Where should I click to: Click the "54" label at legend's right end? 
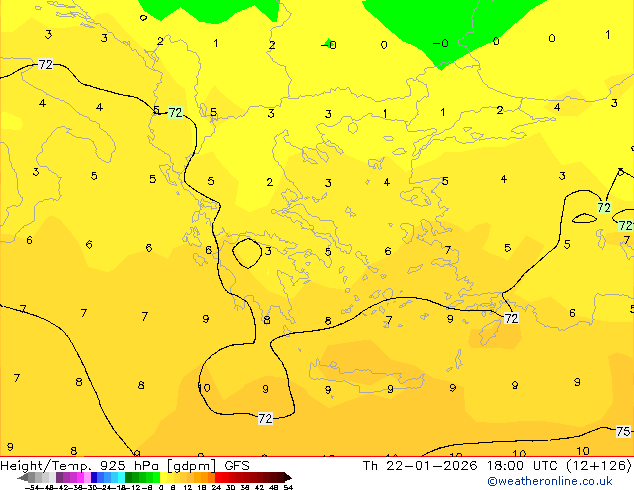tap(288, 487)
